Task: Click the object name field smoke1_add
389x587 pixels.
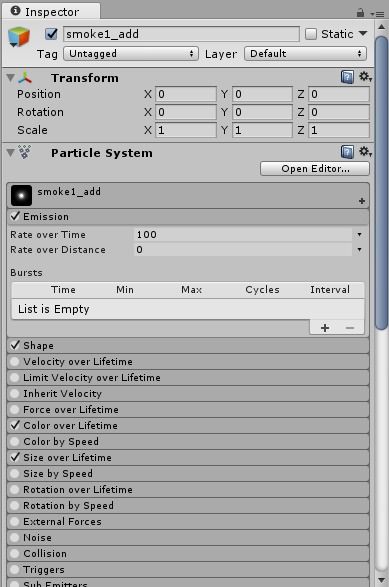Action: (181, 34)
